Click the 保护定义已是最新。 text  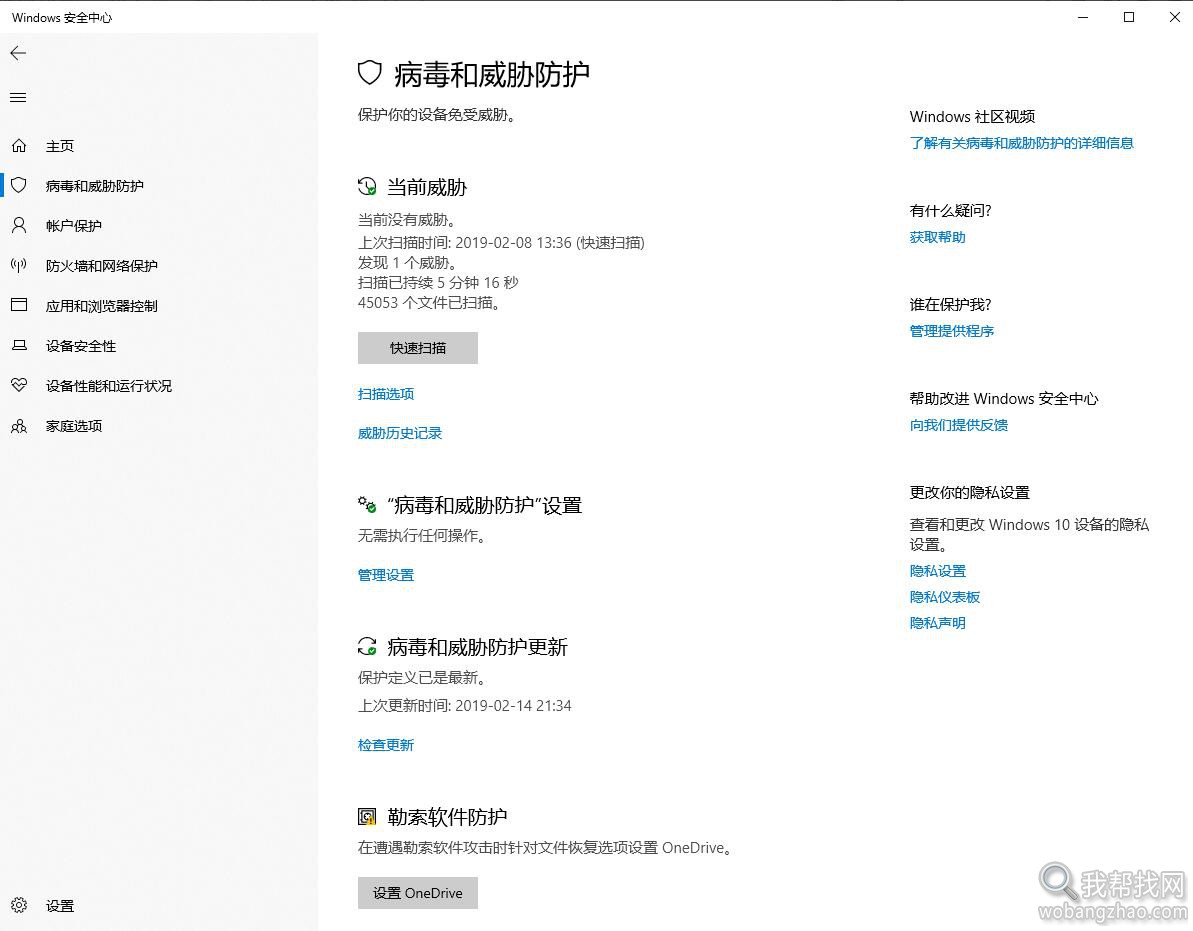[x=422, y=677]
